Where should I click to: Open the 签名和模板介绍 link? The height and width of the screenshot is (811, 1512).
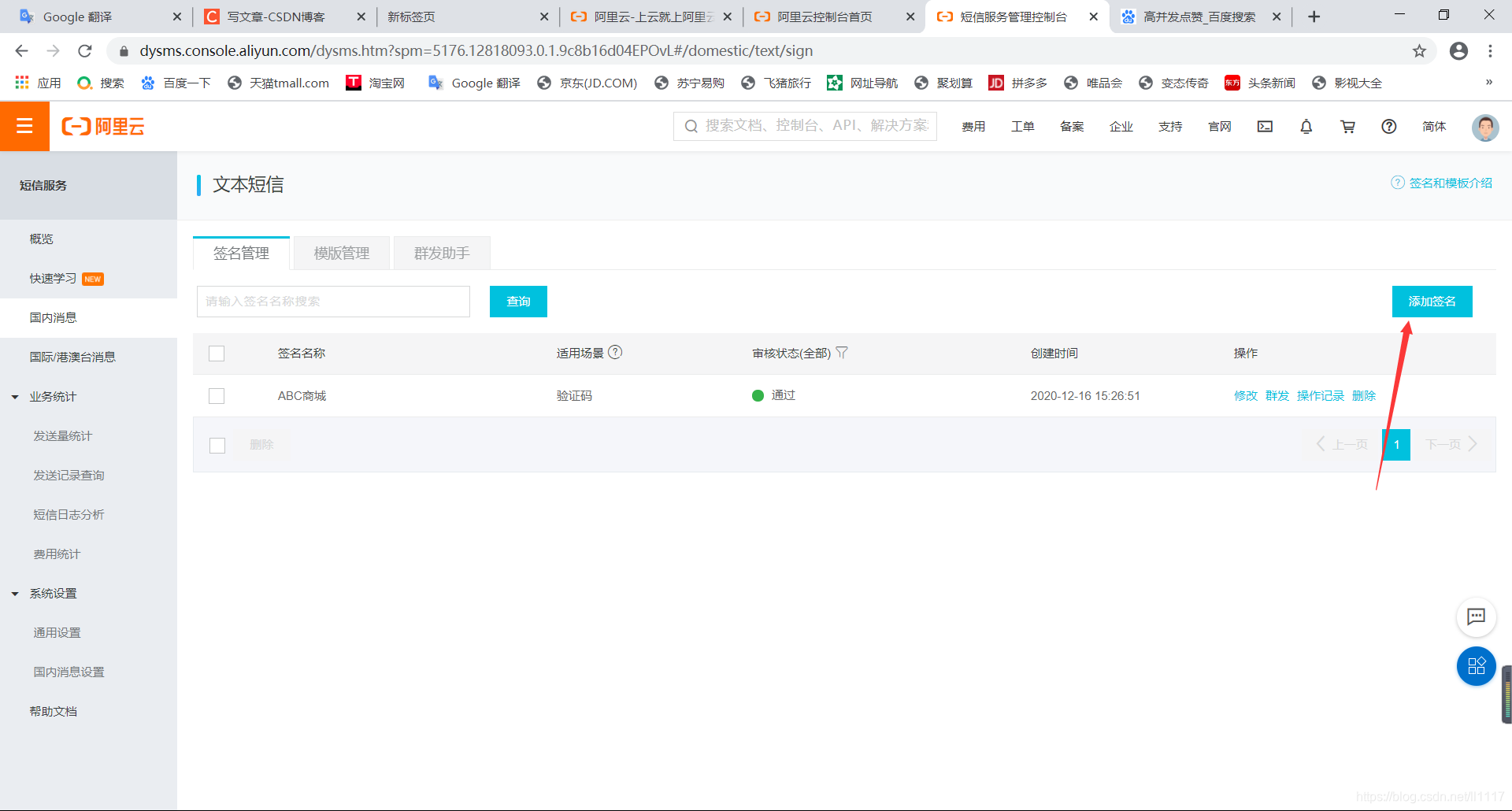pos(1450,182)
